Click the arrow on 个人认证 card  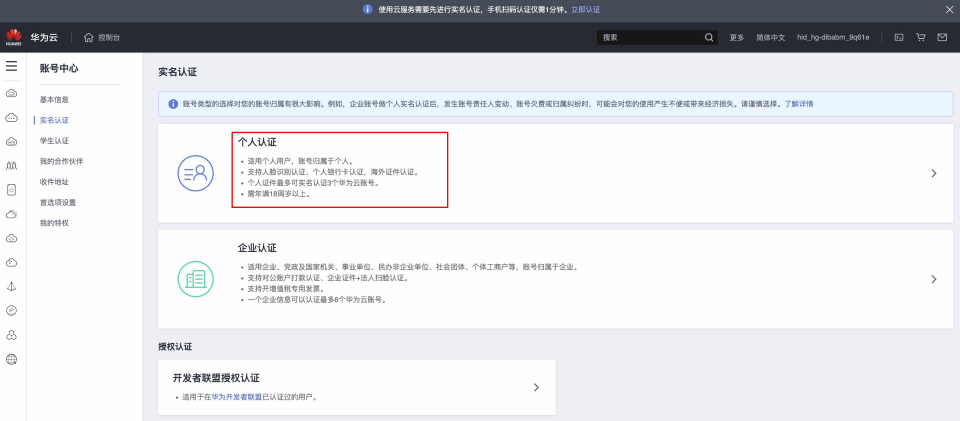[x=933, y=173]
